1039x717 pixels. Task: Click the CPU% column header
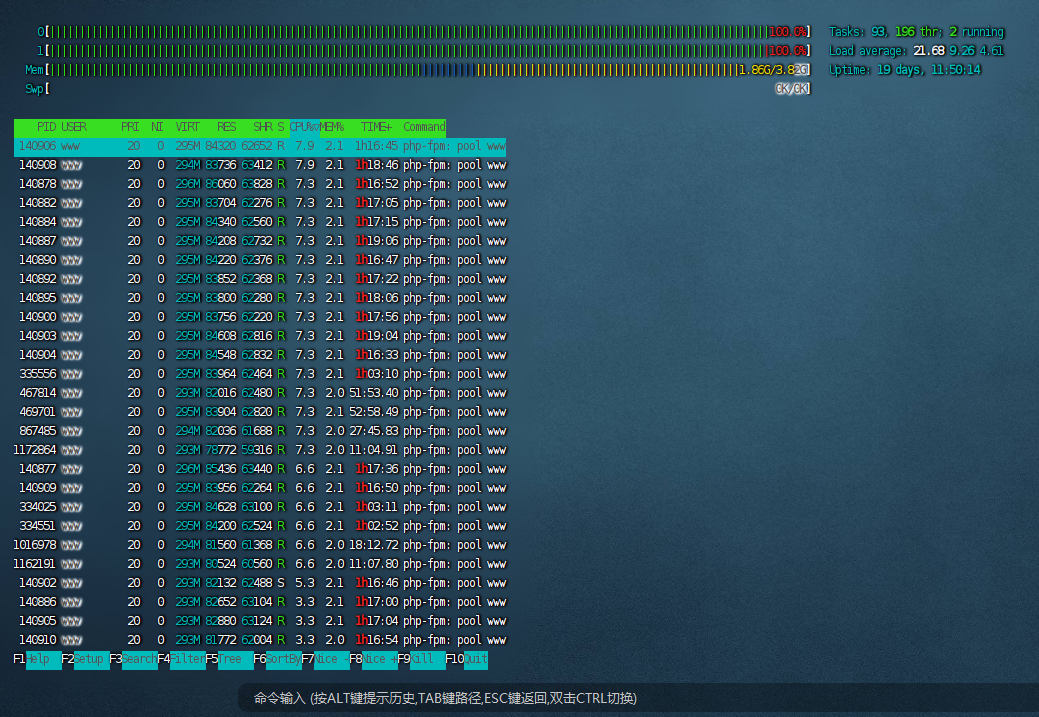[x=305, y=127]
